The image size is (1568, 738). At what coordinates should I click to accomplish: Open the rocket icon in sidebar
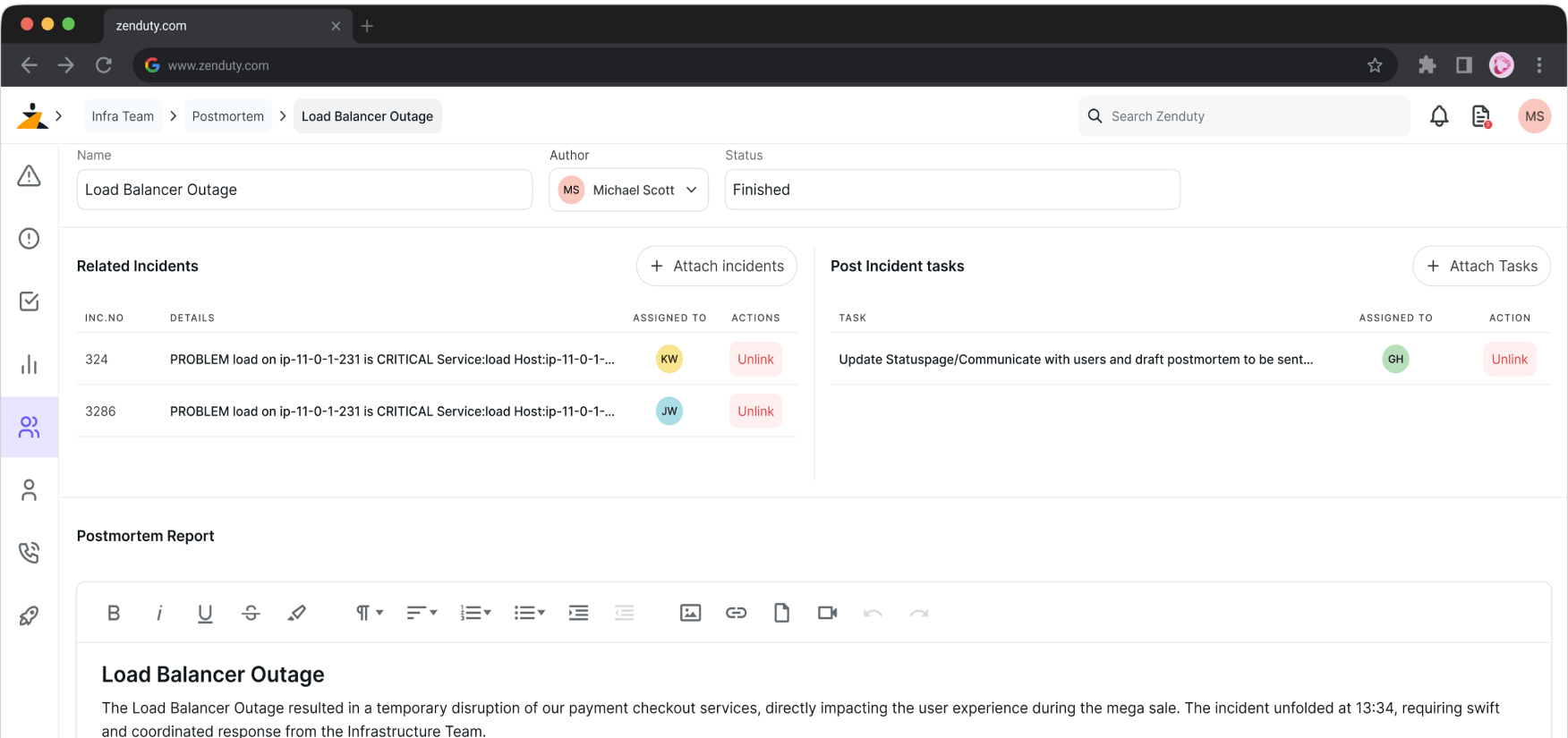[x=30, y=615]
